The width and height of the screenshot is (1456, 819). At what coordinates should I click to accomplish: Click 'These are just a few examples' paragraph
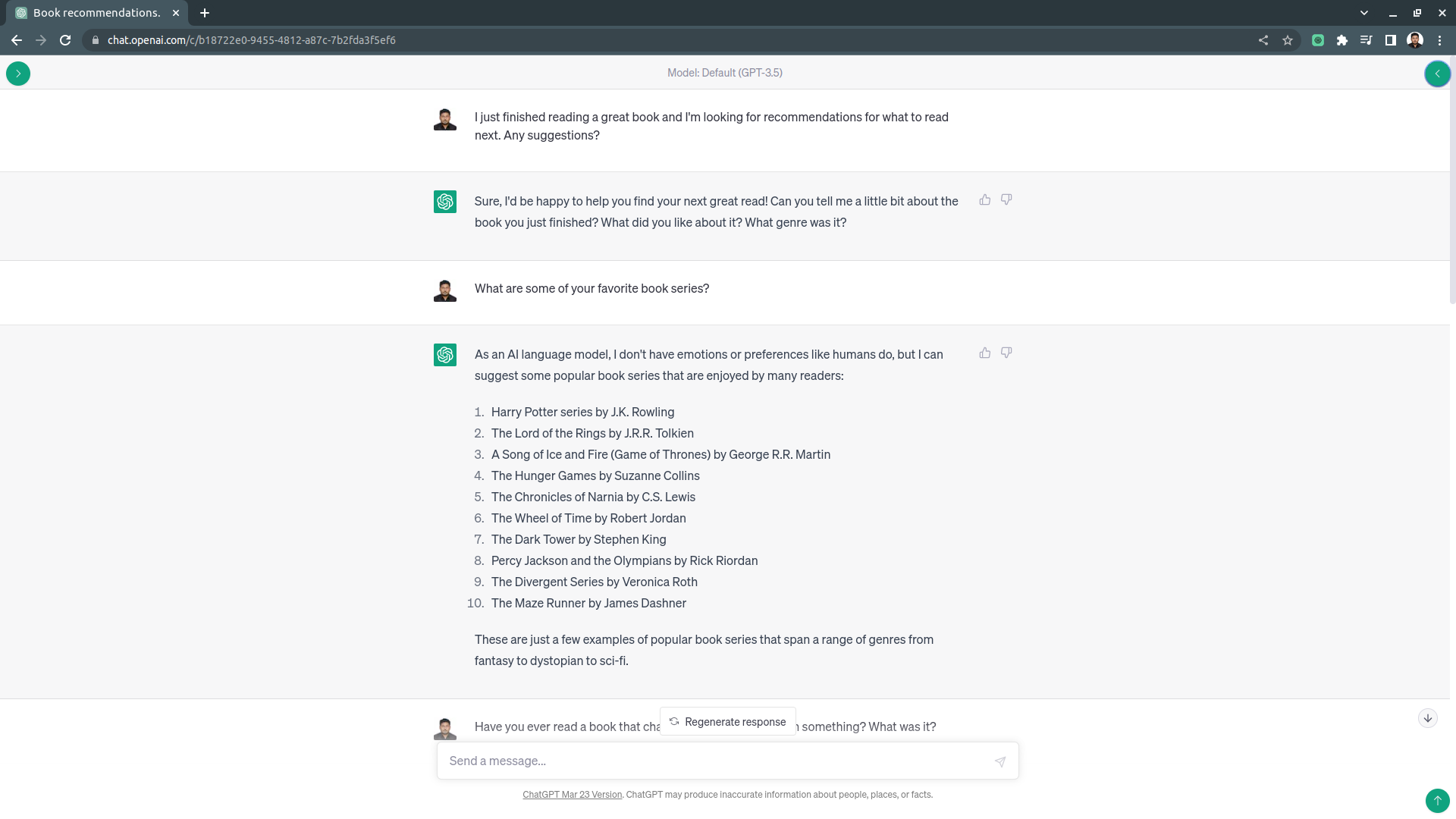[x=704, y=650]
